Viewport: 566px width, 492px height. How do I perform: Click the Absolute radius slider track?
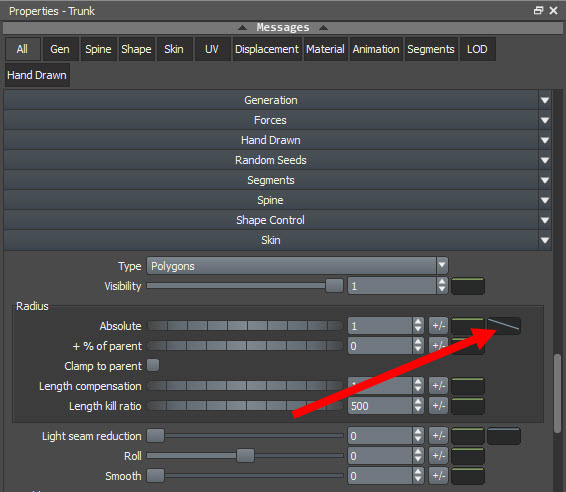coord(245,326)
